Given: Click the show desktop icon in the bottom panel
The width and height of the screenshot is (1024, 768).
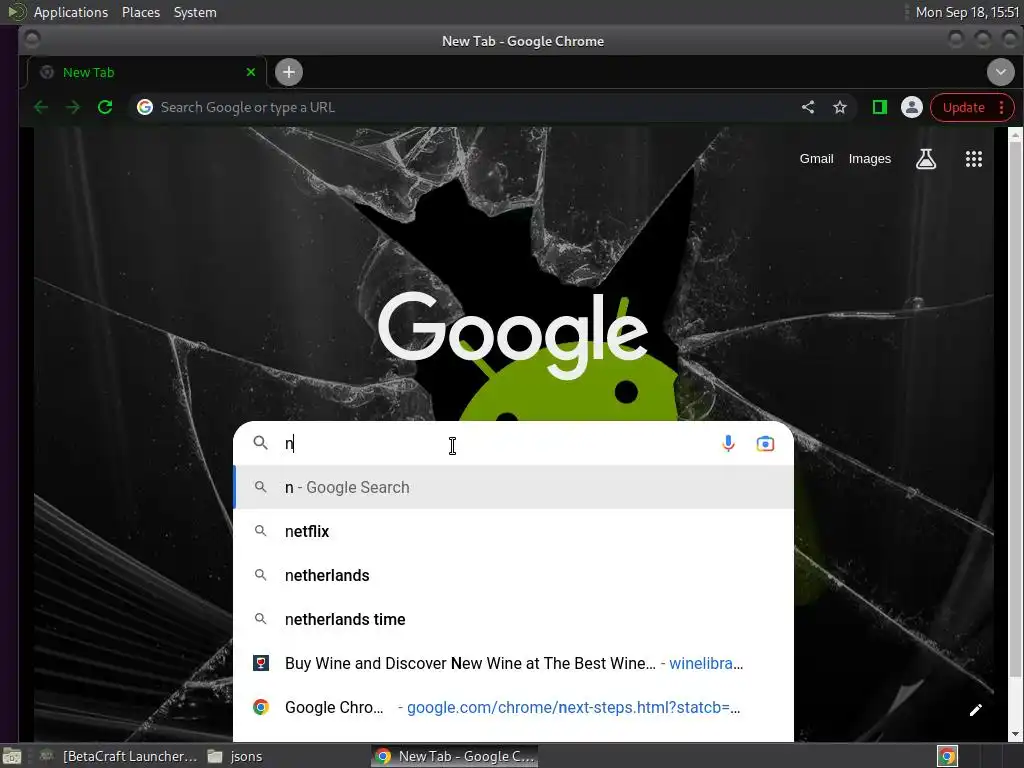Looking at the screenshot, I should [12, 756].
